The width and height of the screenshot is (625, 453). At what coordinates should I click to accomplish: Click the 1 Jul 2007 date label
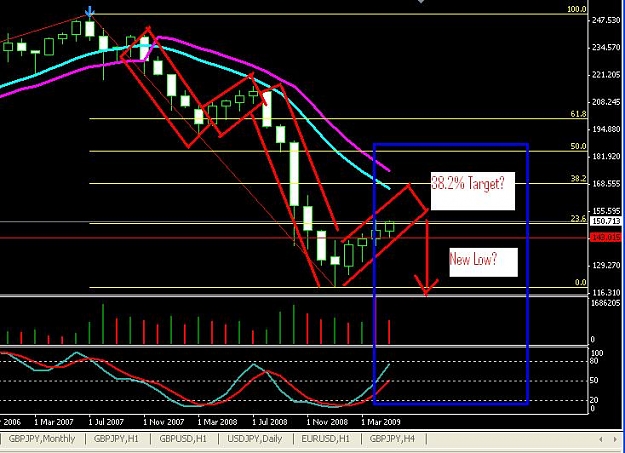coord(106,422)
